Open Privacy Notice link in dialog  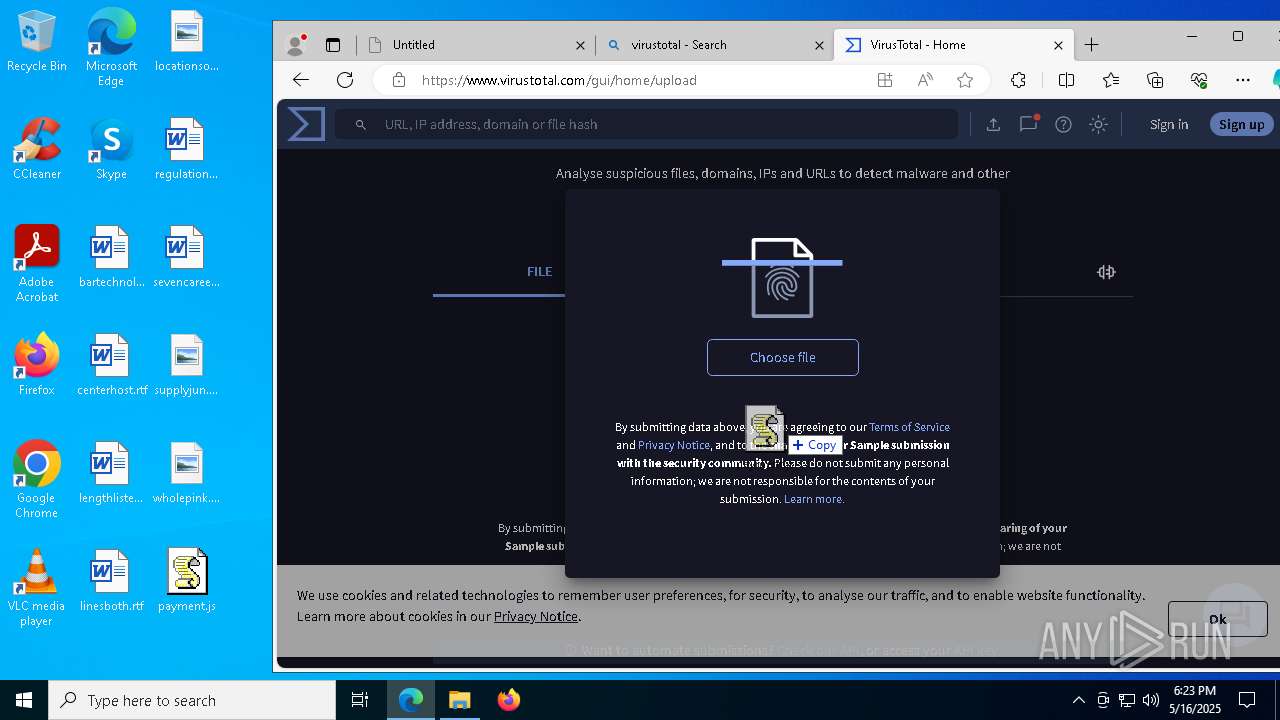[674, 445]
